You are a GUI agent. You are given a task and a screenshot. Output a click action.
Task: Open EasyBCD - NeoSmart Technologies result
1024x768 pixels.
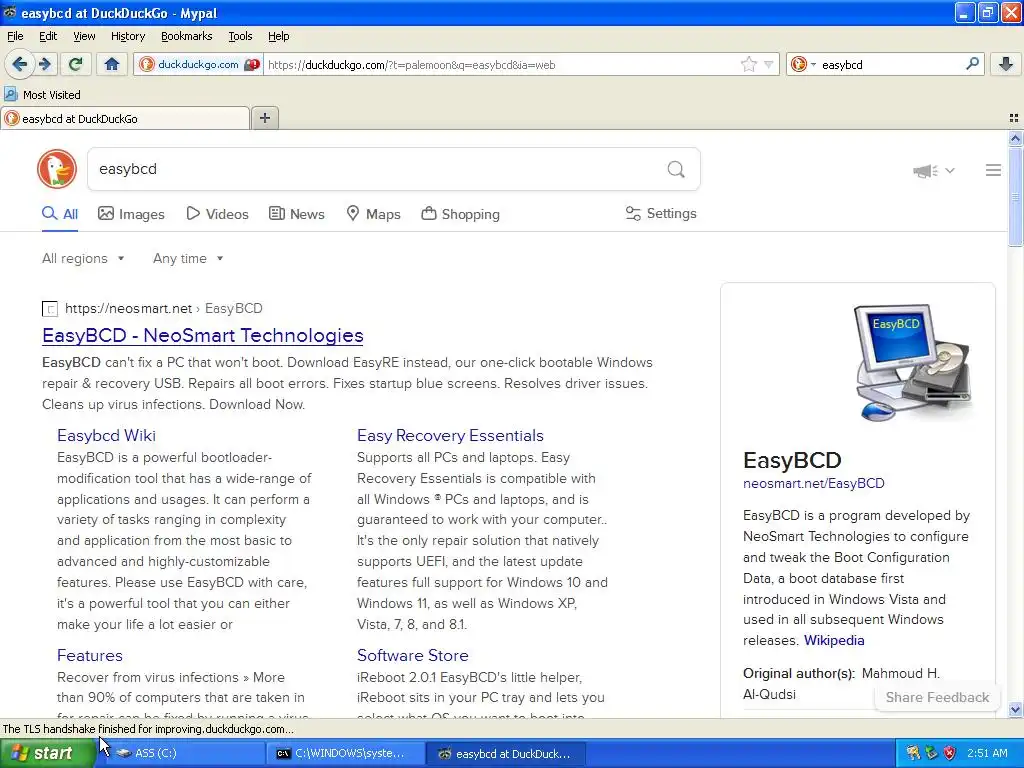(202, 335)
